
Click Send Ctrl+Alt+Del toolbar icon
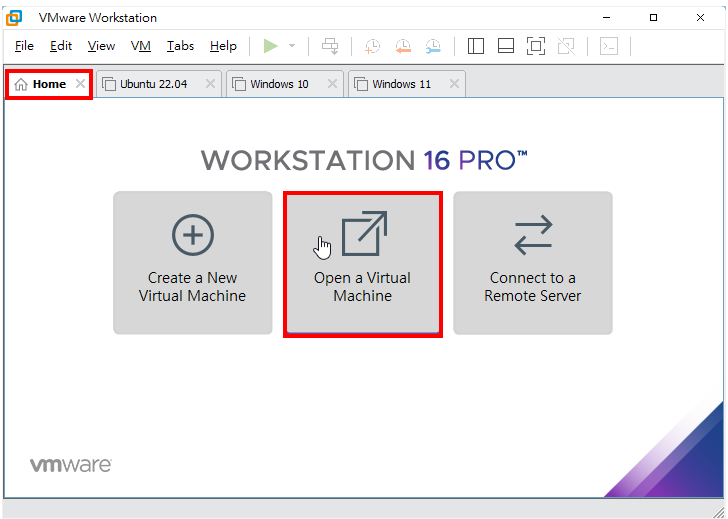click(330, 46)
